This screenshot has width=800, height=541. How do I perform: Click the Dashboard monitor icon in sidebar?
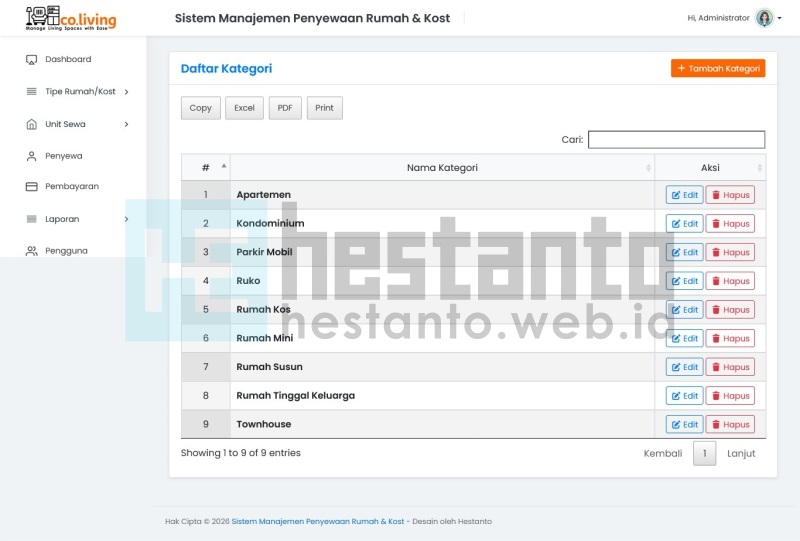[32, 60]
